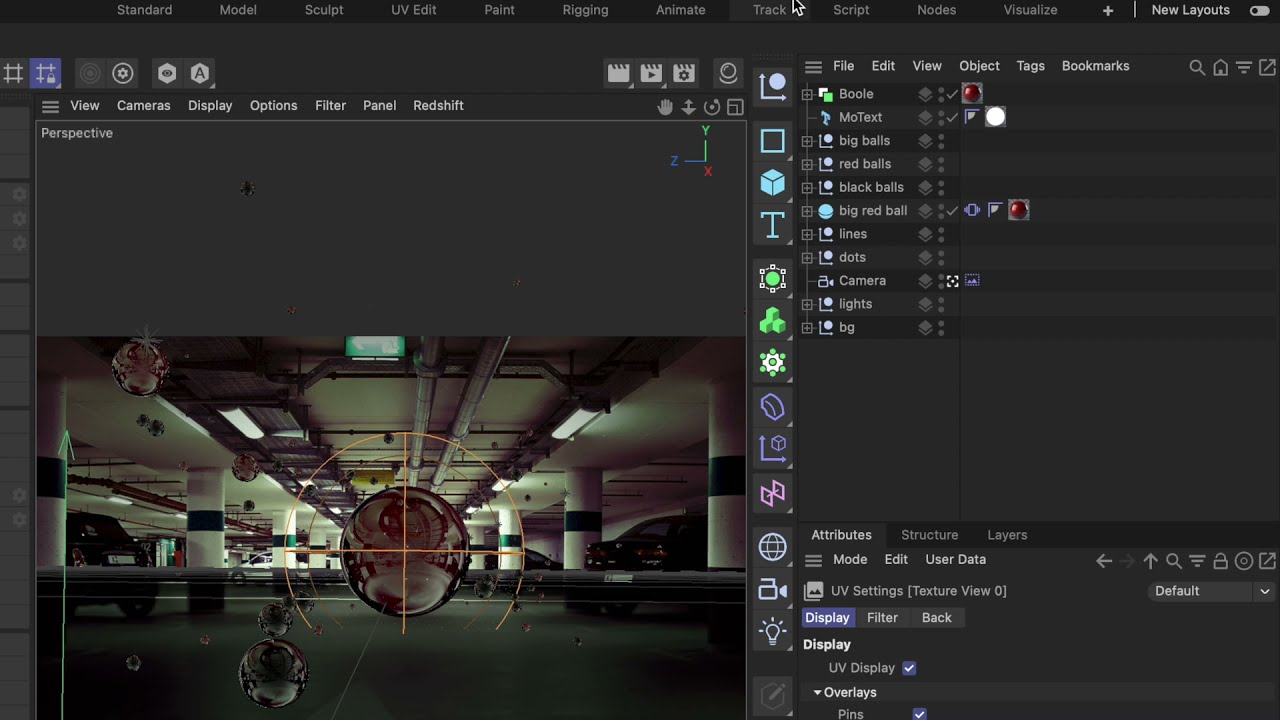
Task: Open the Filter tab in UV Settings
Action: tap(882, 618)
